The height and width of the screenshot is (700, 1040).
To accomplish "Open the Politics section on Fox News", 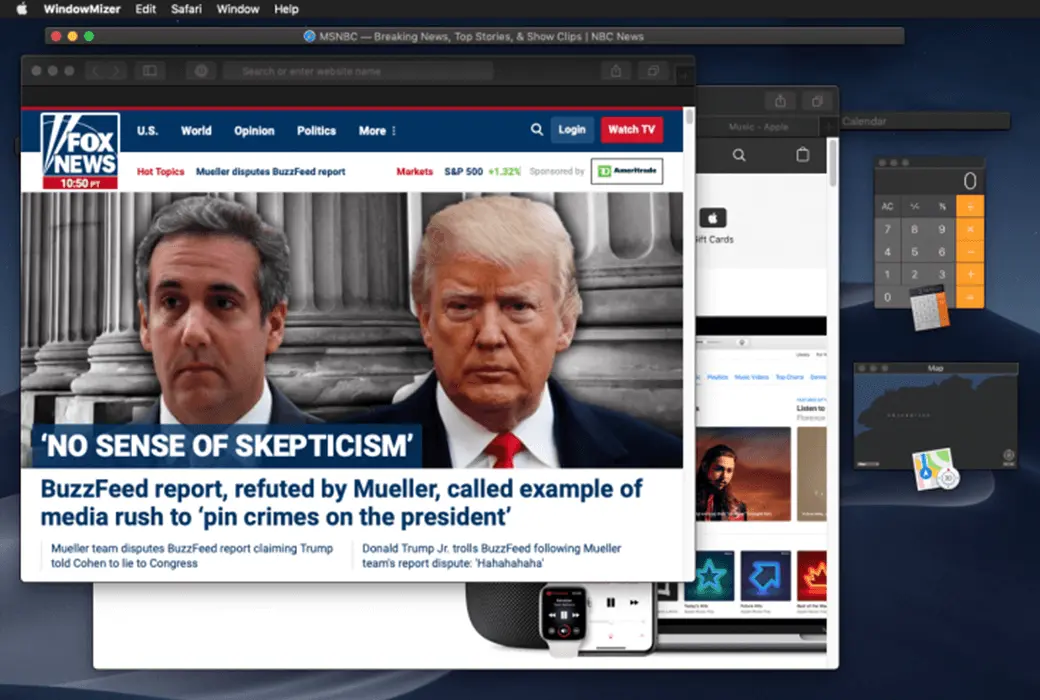I will pos(316,131).
